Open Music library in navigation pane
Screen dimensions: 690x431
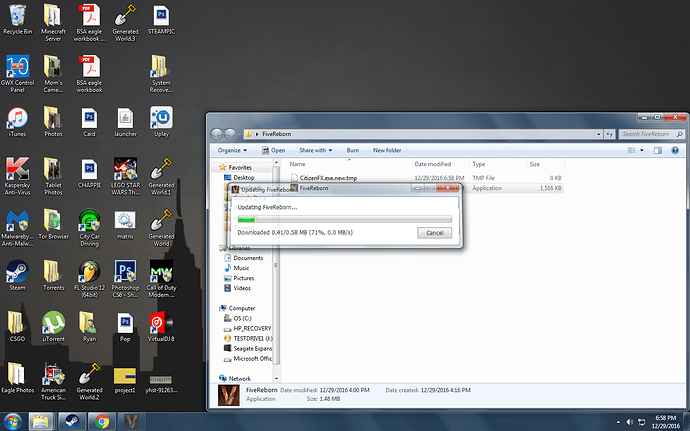pos(237,268)
